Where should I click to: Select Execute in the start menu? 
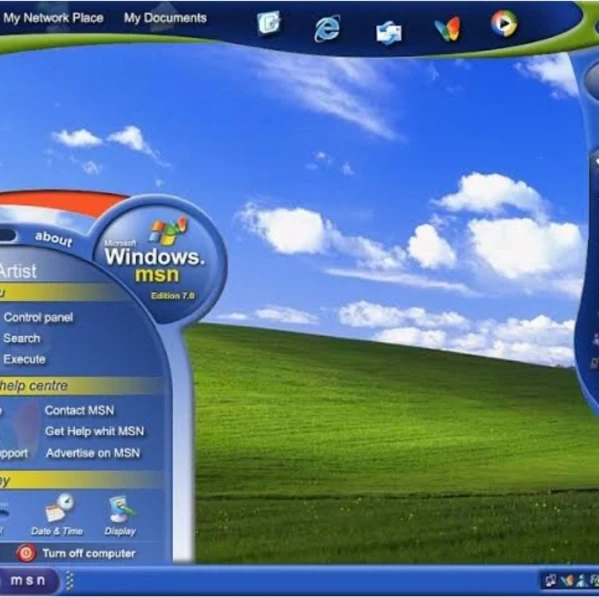coord(24,359)
